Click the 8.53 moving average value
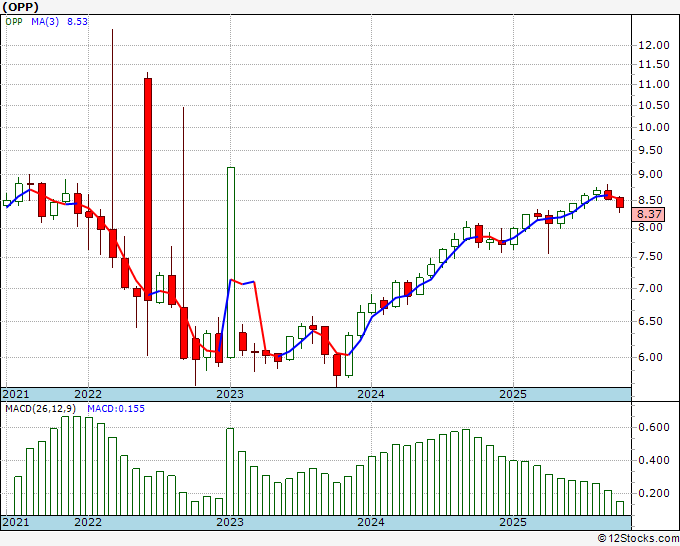This screenshot has height=546, width=680. (x=77, y=22)
